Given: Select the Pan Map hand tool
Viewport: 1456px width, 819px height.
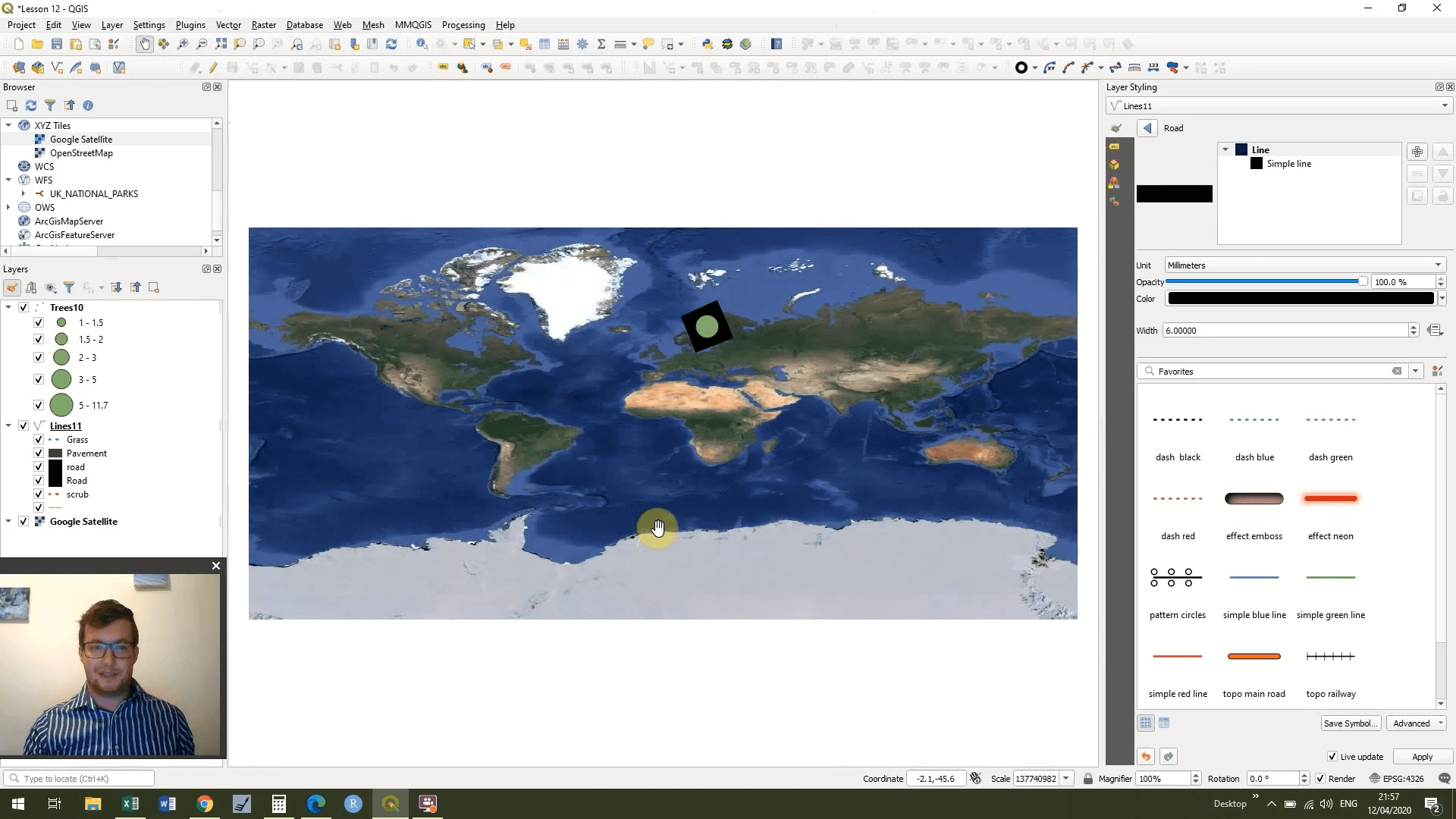Looking at the screenshot, I should pos(144,44).
